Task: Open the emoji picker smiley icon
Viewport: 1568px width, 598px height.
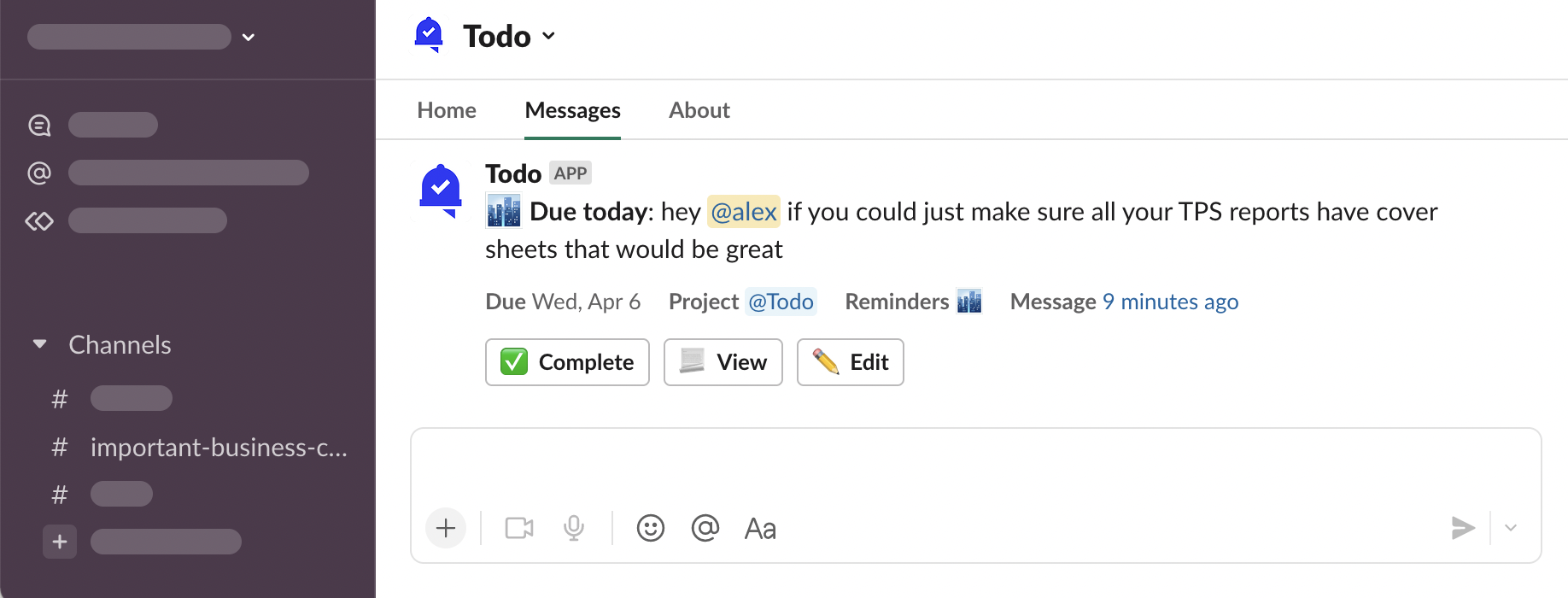Action: pos(651,529)
